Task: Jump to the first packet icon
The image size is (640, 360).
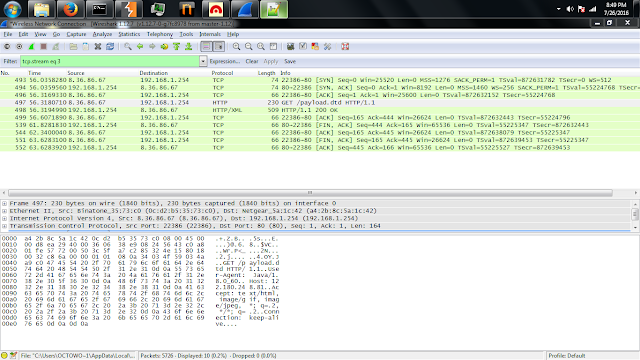Action: point(176,47)
